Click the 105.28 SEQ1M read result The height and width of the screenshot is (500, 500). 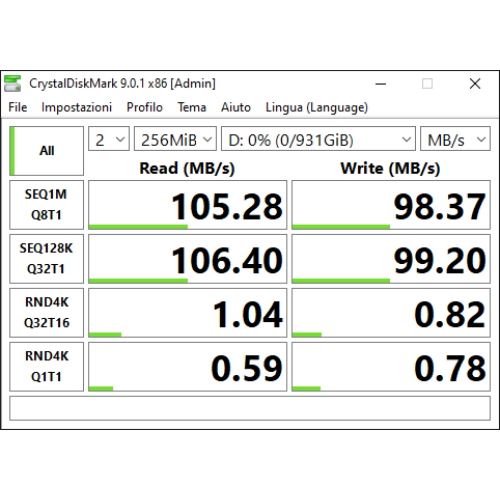(187, 205)
